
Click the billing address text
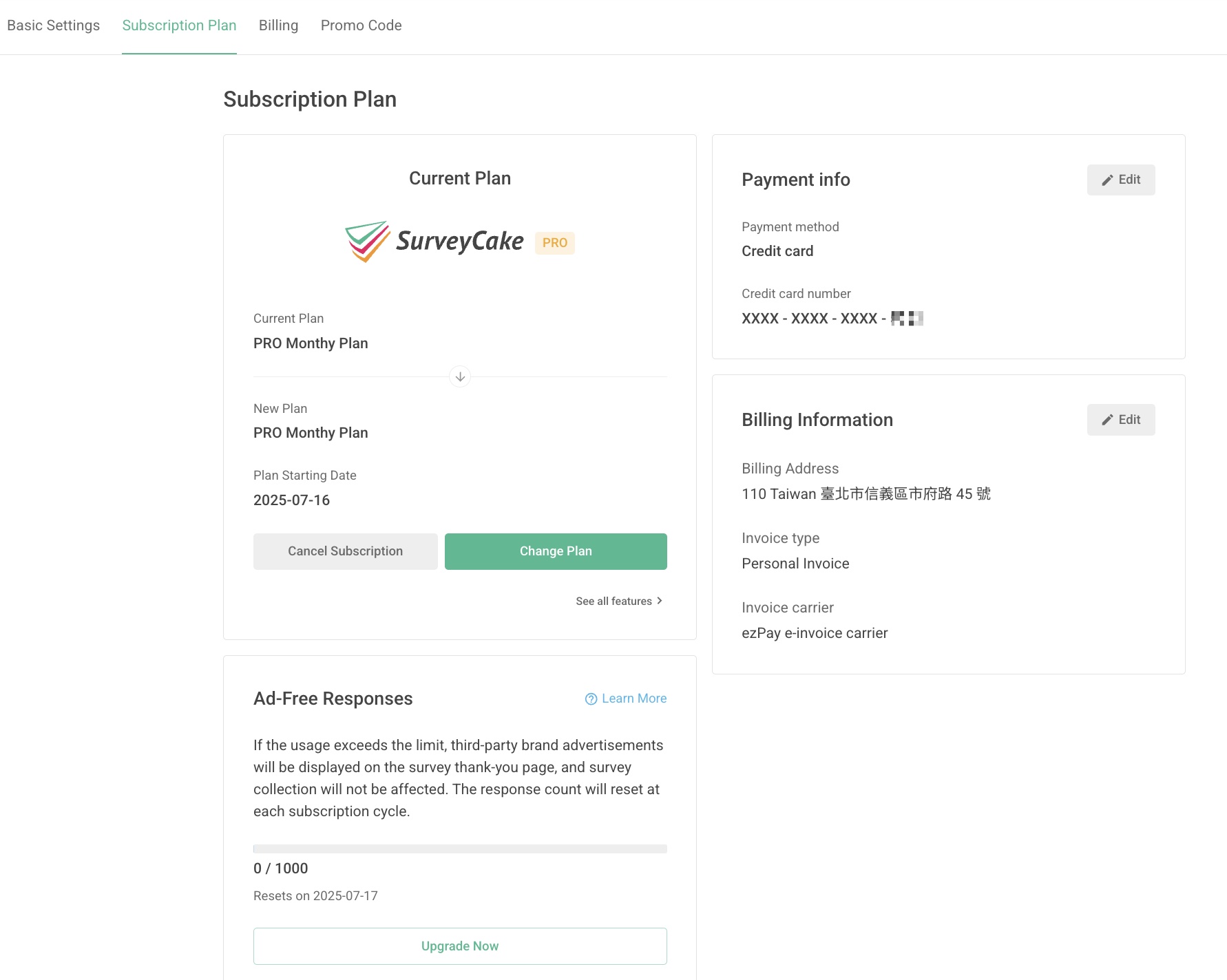click(866, 493)
